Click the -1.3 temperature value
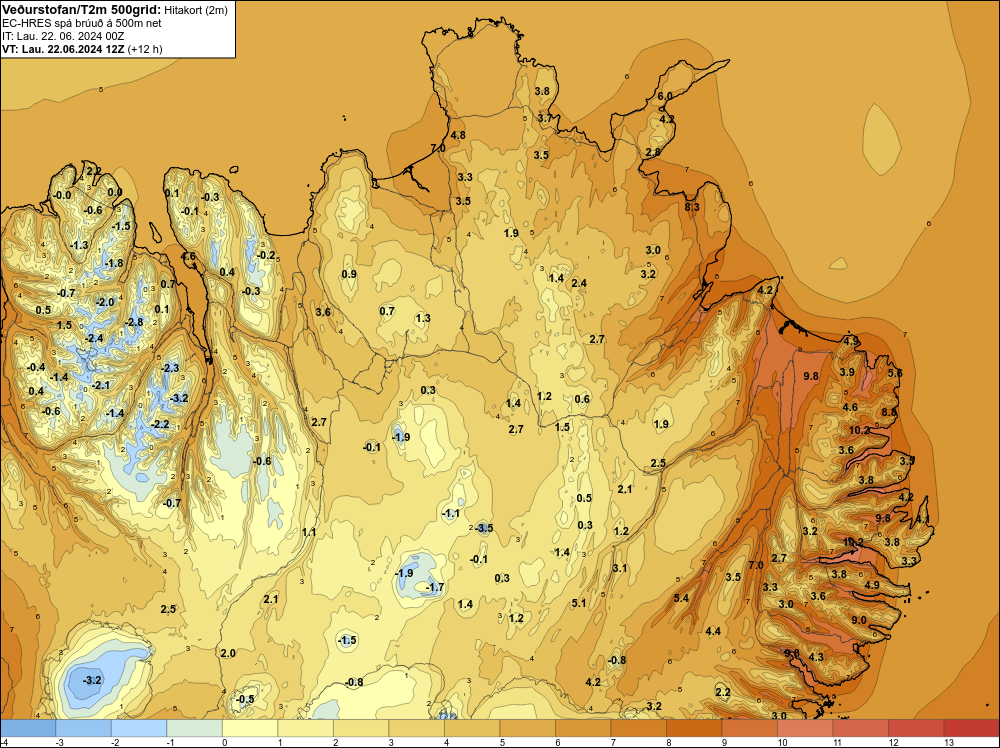The image size is (1000, 748). click(x=79, y=245)
